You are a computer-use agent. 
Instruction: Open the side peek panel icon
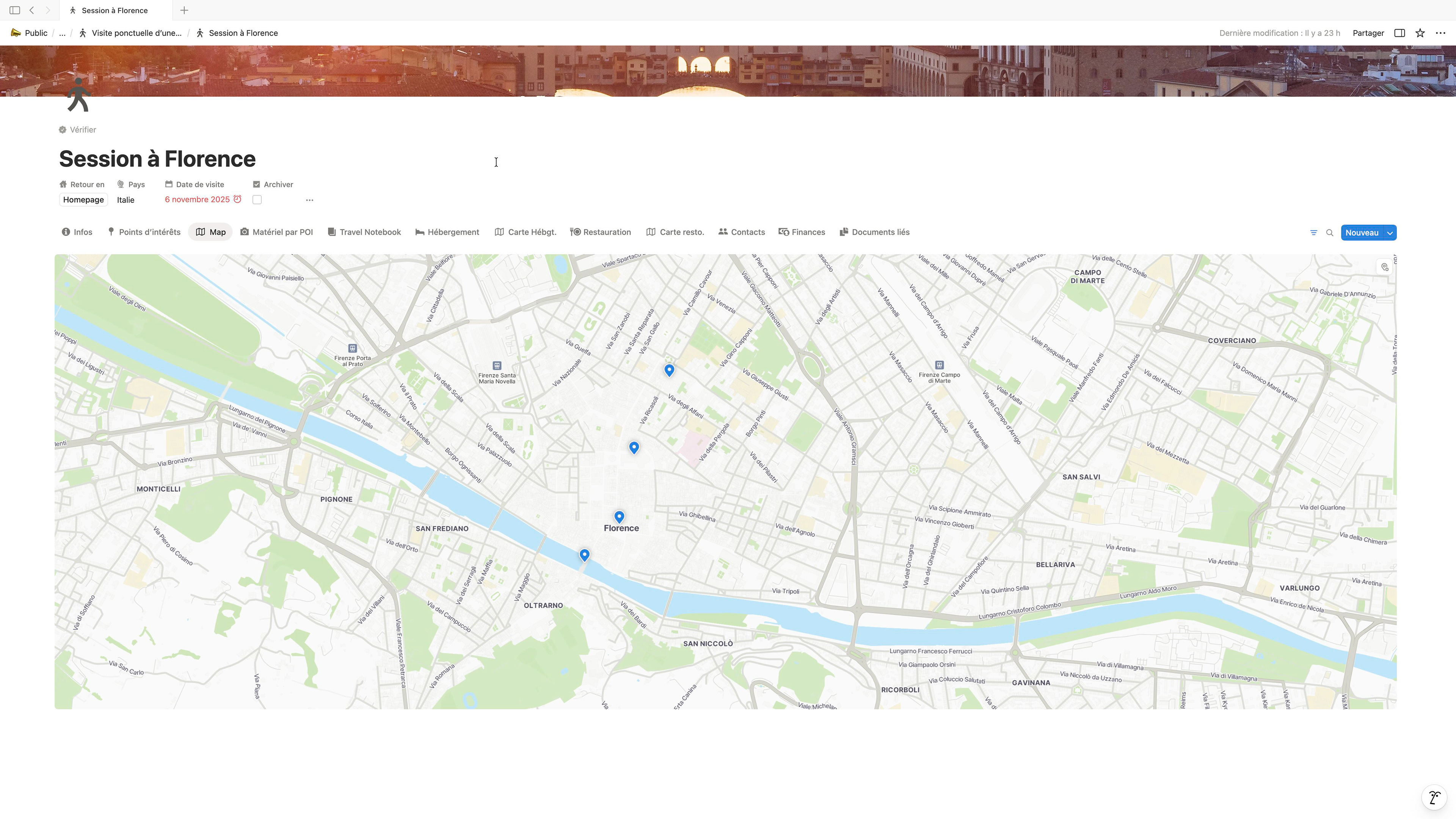[x=1400, y=33]
